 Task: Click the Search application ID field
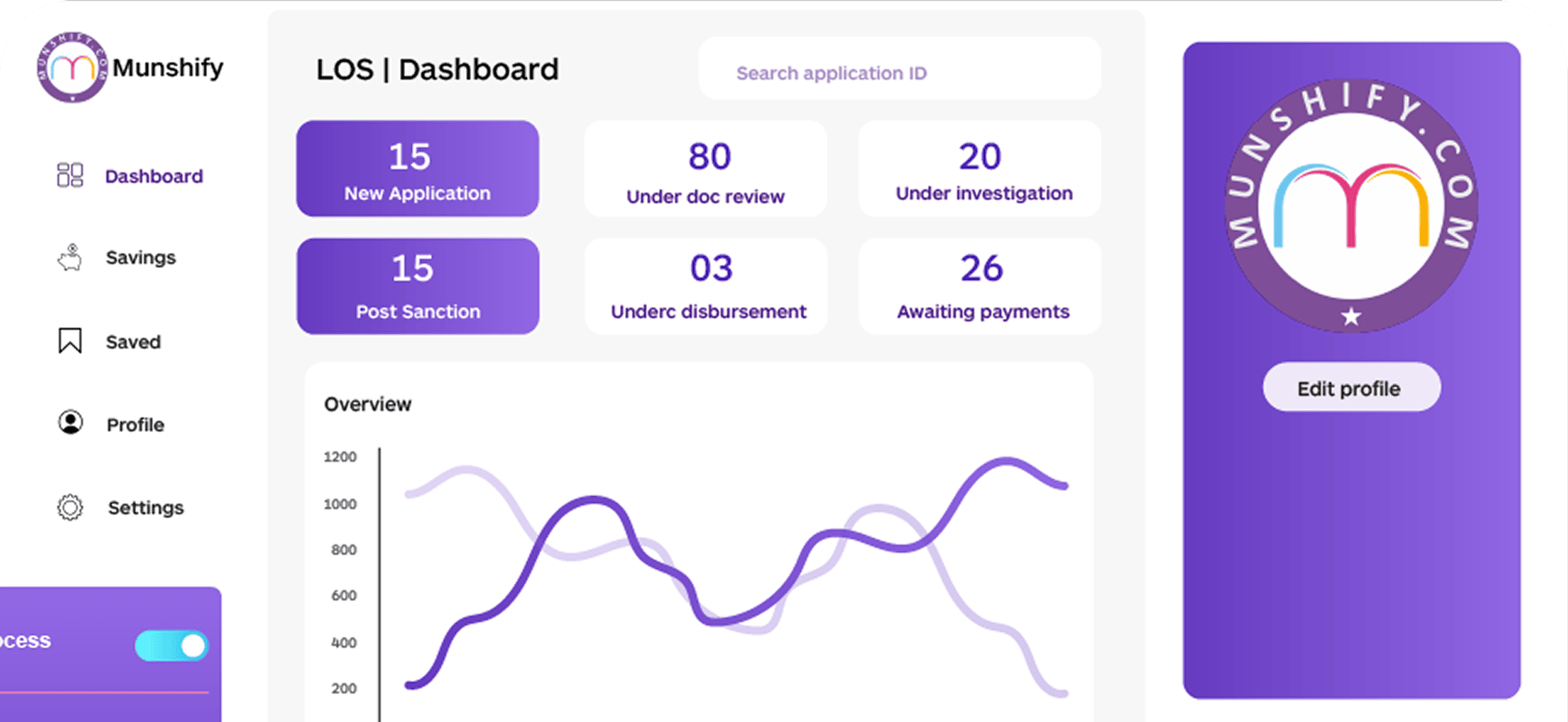click(x=900, y=68)
